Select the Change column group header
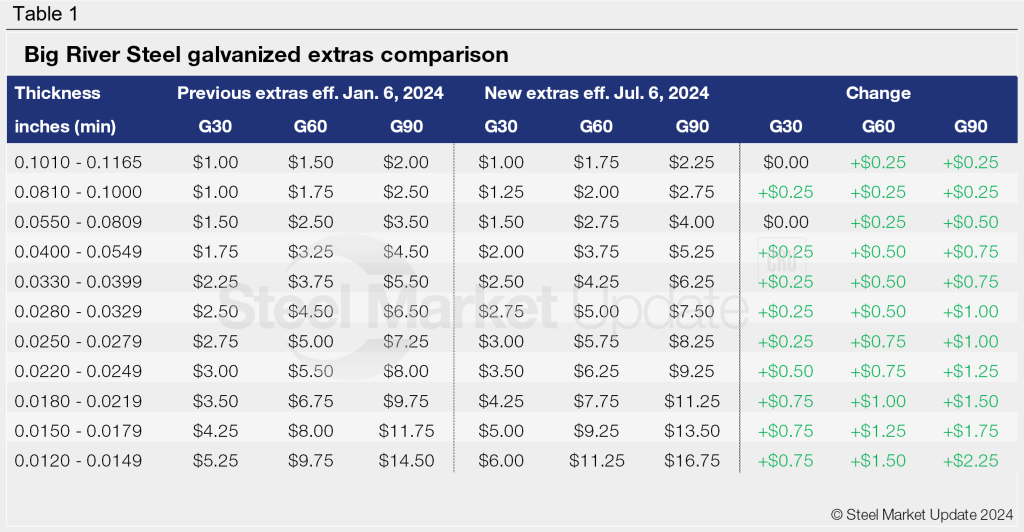 point(878,93)
